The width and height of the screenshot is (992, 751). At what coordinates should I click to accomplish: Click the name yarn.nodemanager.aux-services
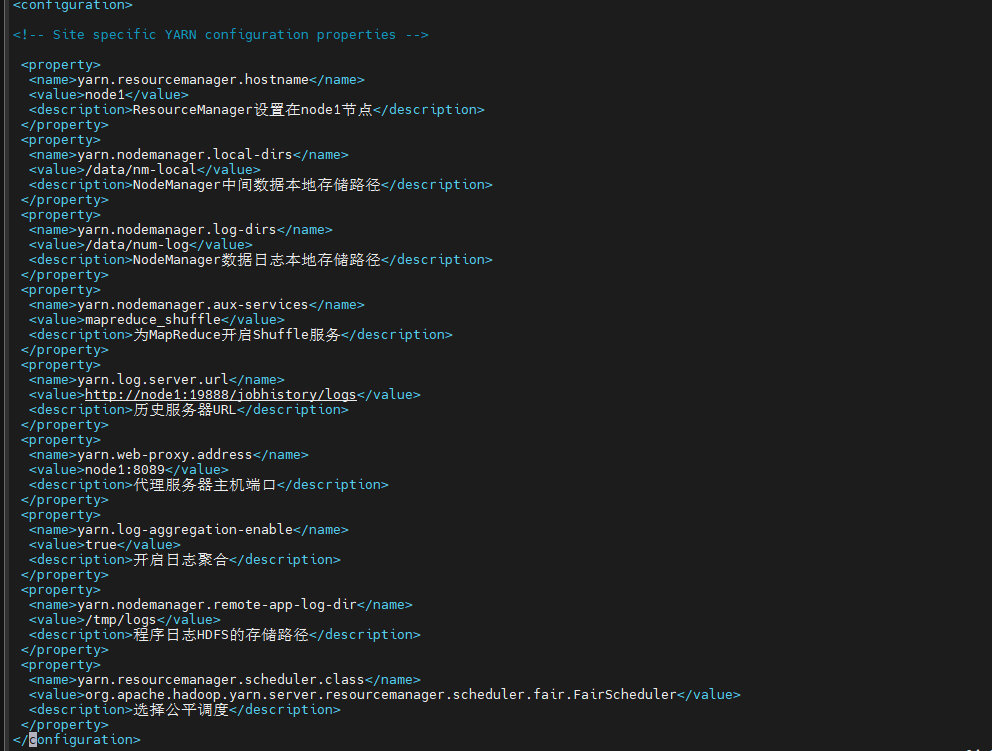[193, 305]
